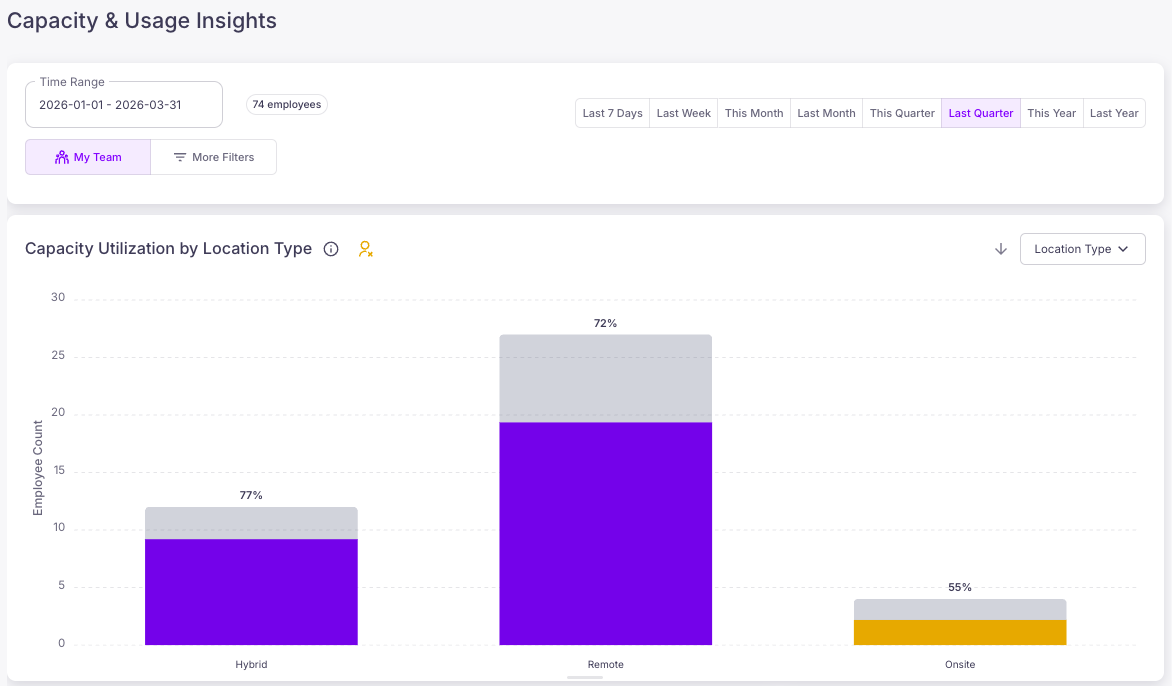Screen dimensions: 1172x686
Task: Switch to This Month range
Action: point(754,113)
